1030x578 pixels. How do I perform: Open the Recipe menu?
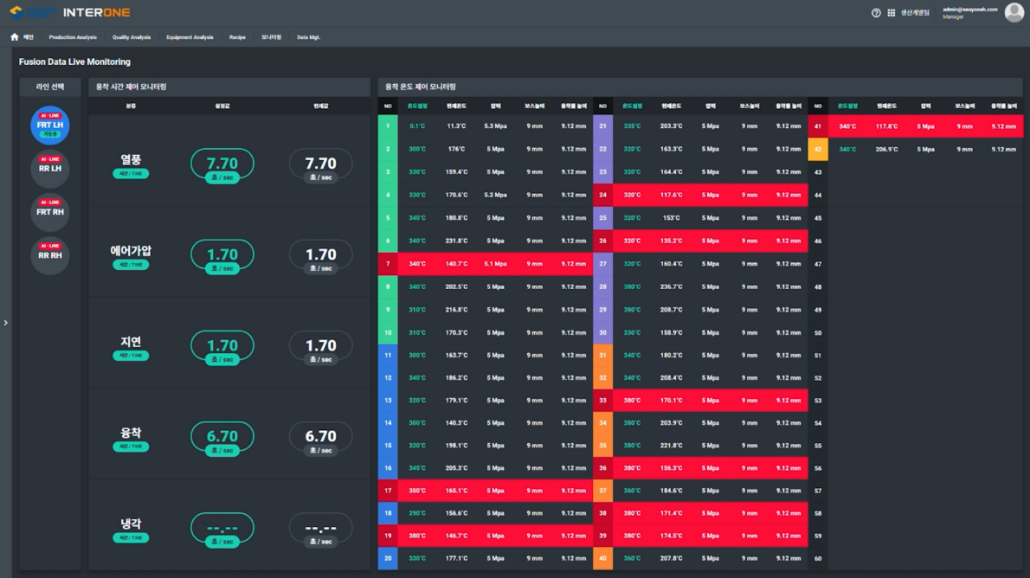point(237,37)
